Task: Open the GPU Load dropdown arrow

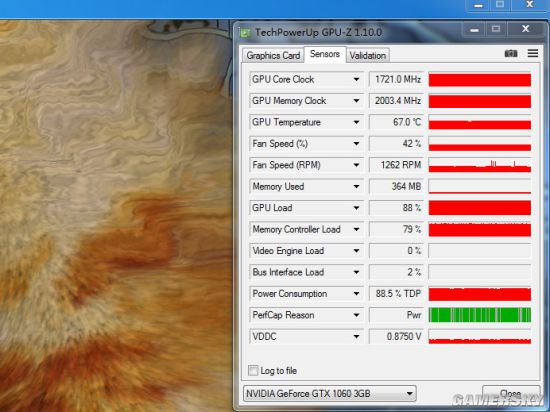Action: (x=356, y=208)
